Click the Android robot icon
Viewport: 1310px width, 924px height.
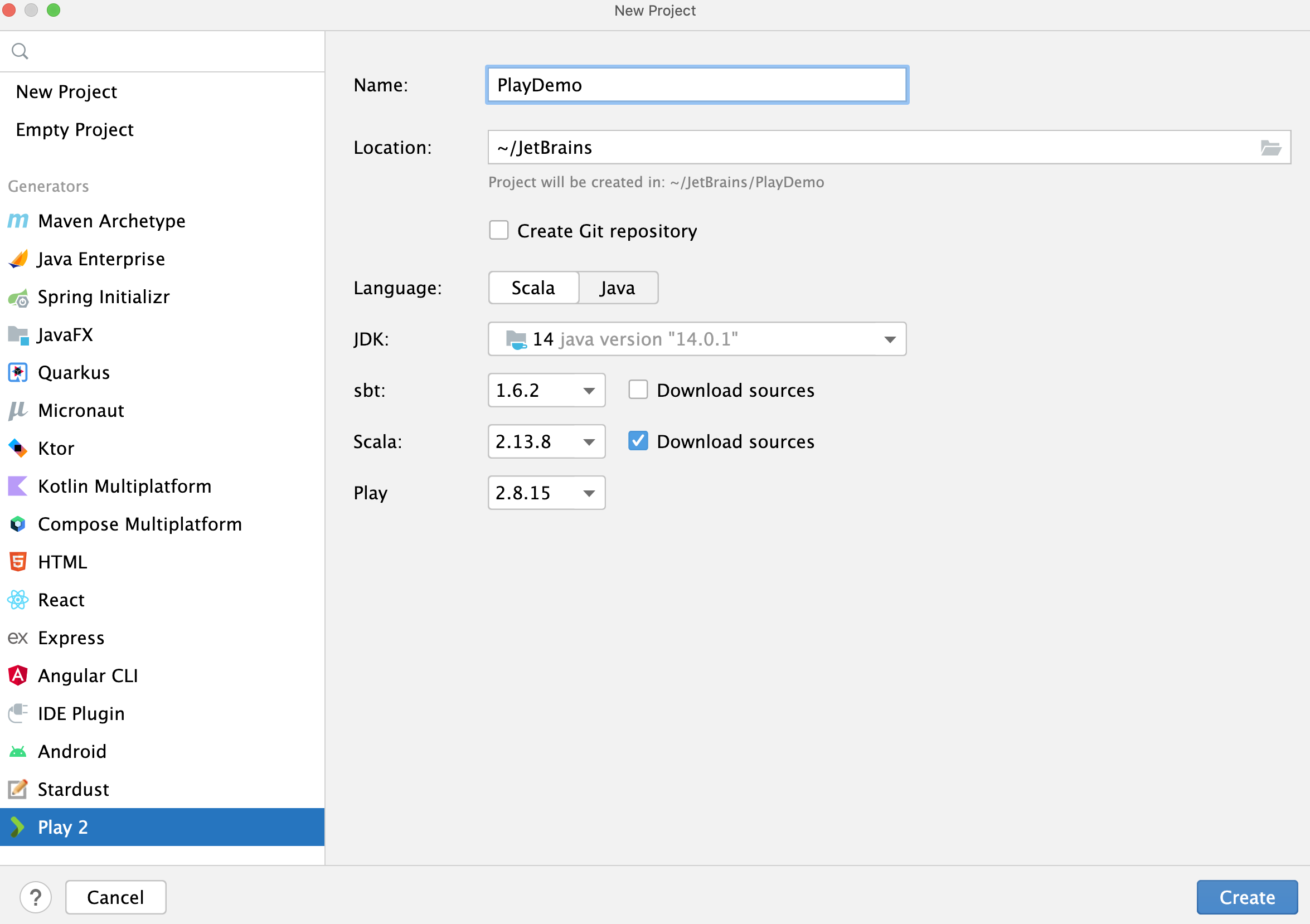pyautogui.click(x=18, y=752)
